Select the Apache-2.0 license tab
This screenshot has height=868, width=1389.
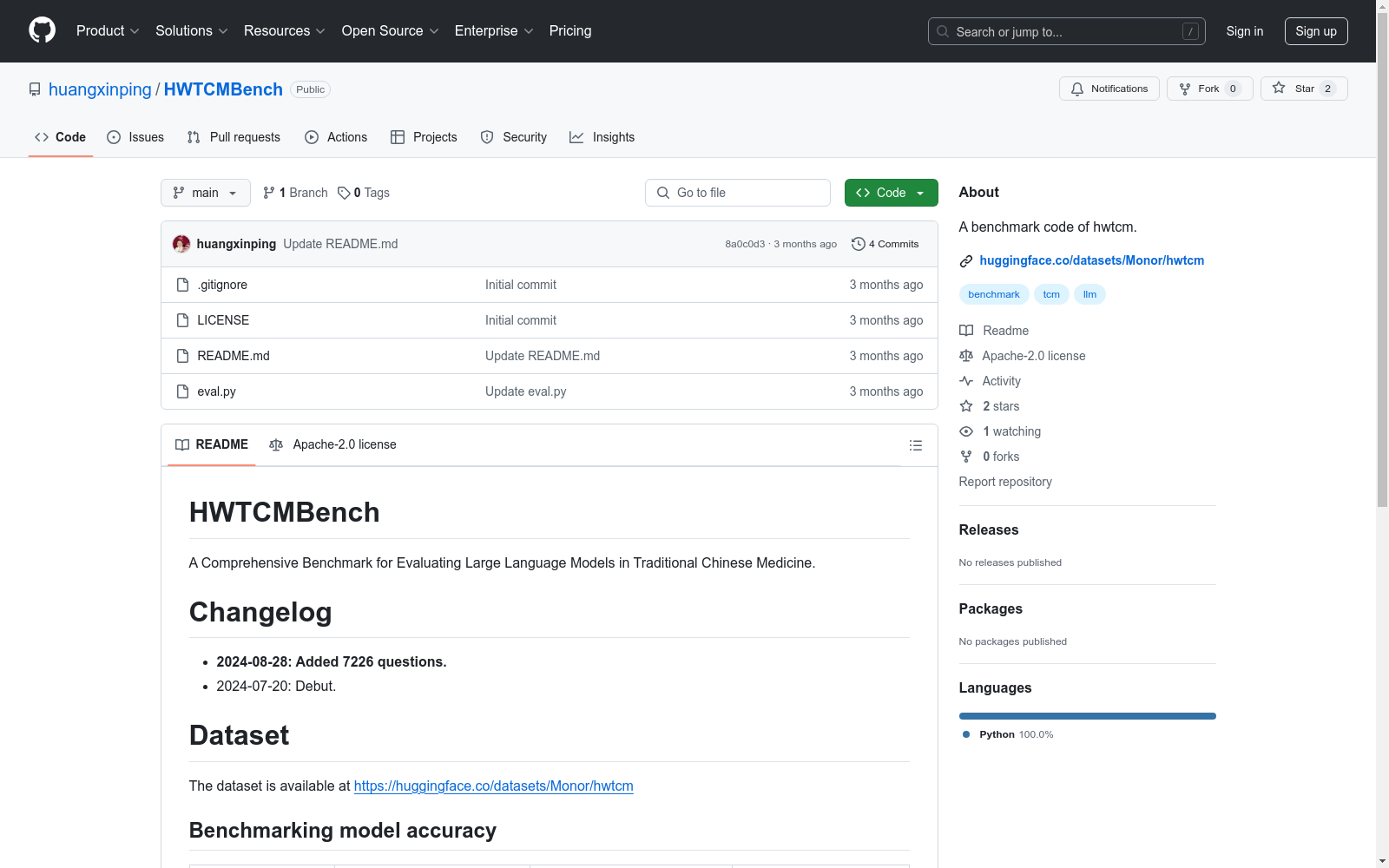click(333, 444)
